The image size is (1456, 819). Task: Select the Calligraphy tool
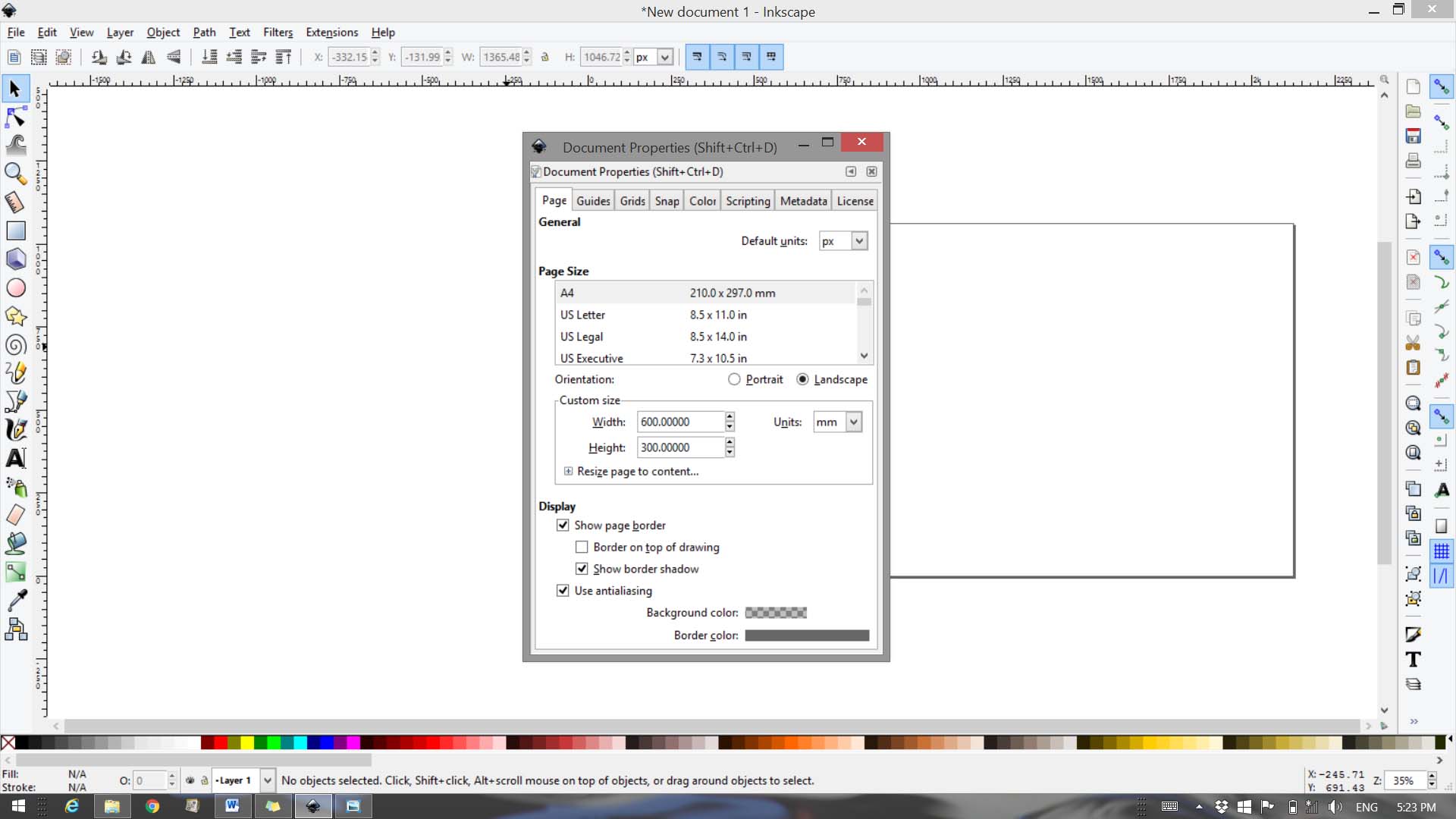15,429
